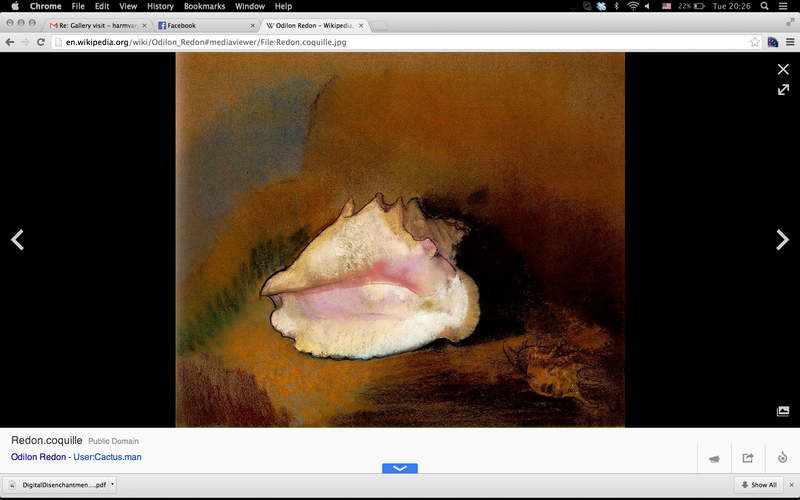Viewport: 800px width, 500px height.
Task: Open a new tab button
Action: 379,26
